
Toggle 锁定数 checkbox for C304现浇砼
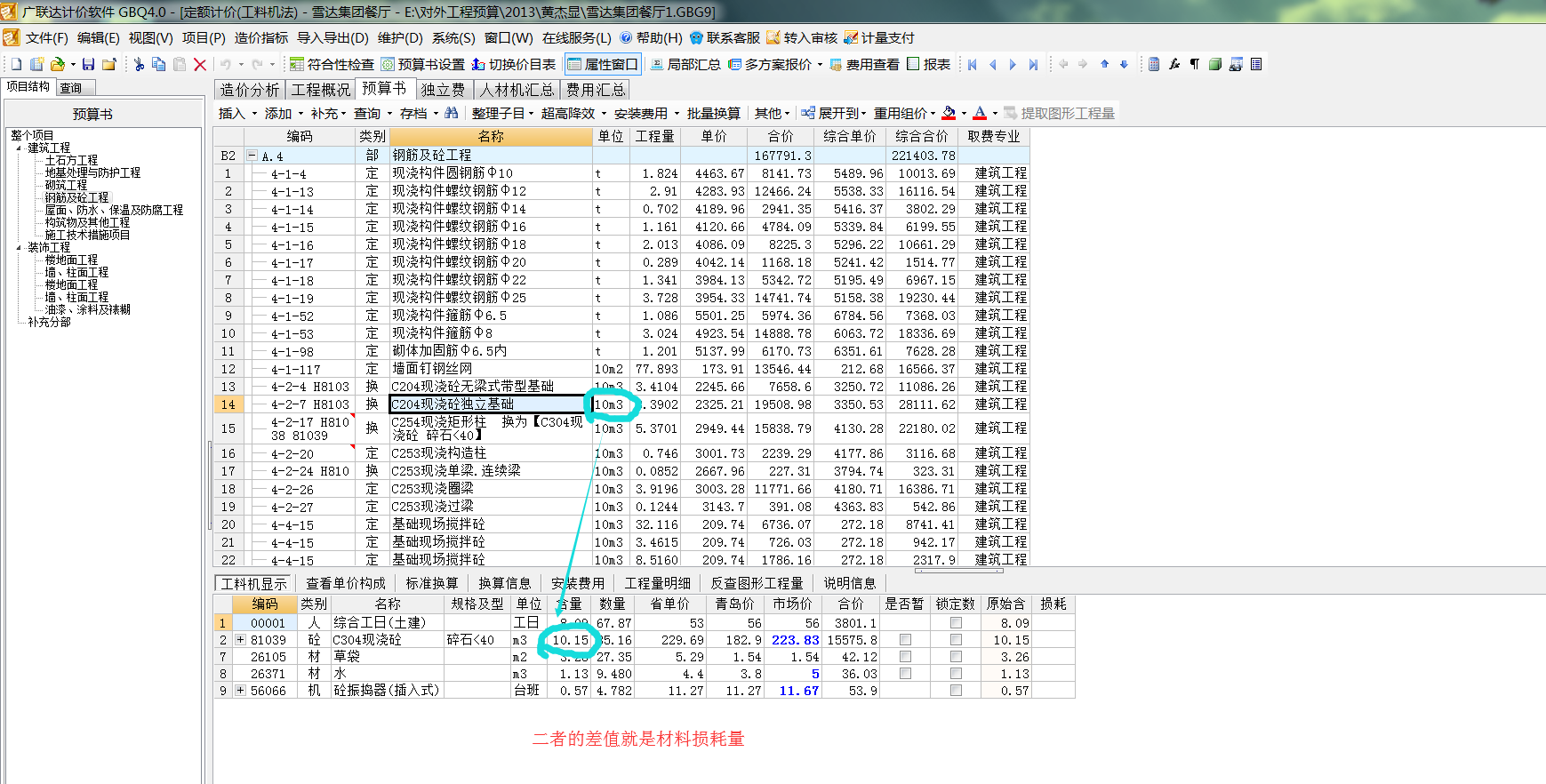tap(956, 640)
